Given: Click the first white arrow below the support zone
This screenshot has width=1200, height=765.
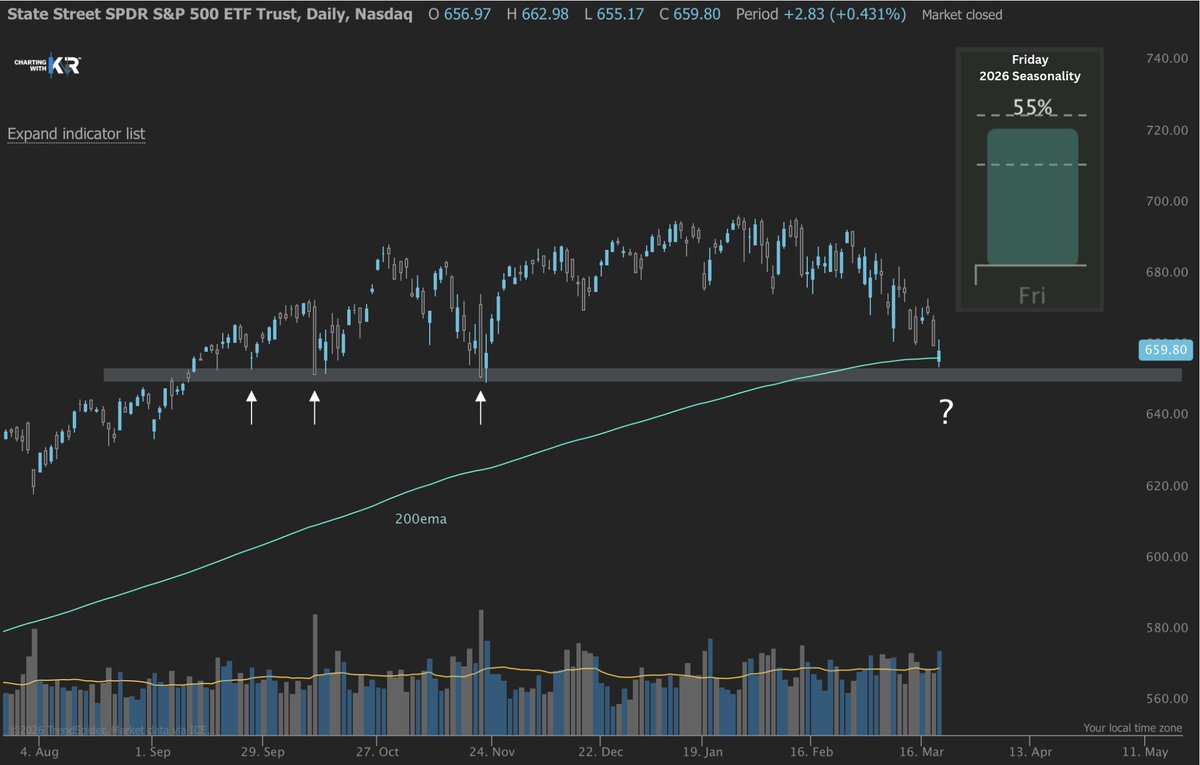Looking at the screenshot, I should coord(250,403).
